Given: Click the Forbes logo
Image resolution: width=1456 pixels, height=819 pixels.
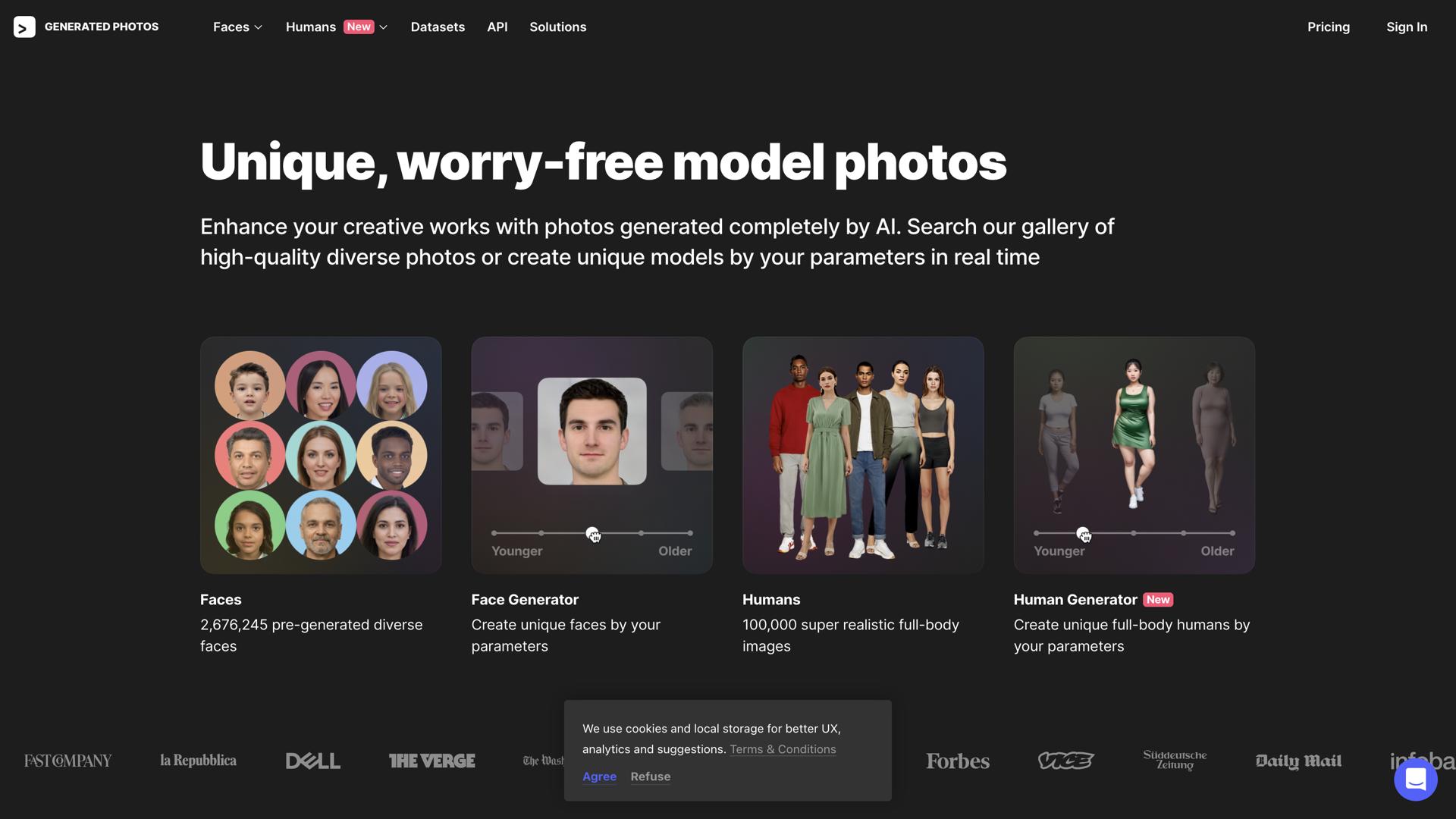Looking at the screenshot, I should click(x=957, y=761).
